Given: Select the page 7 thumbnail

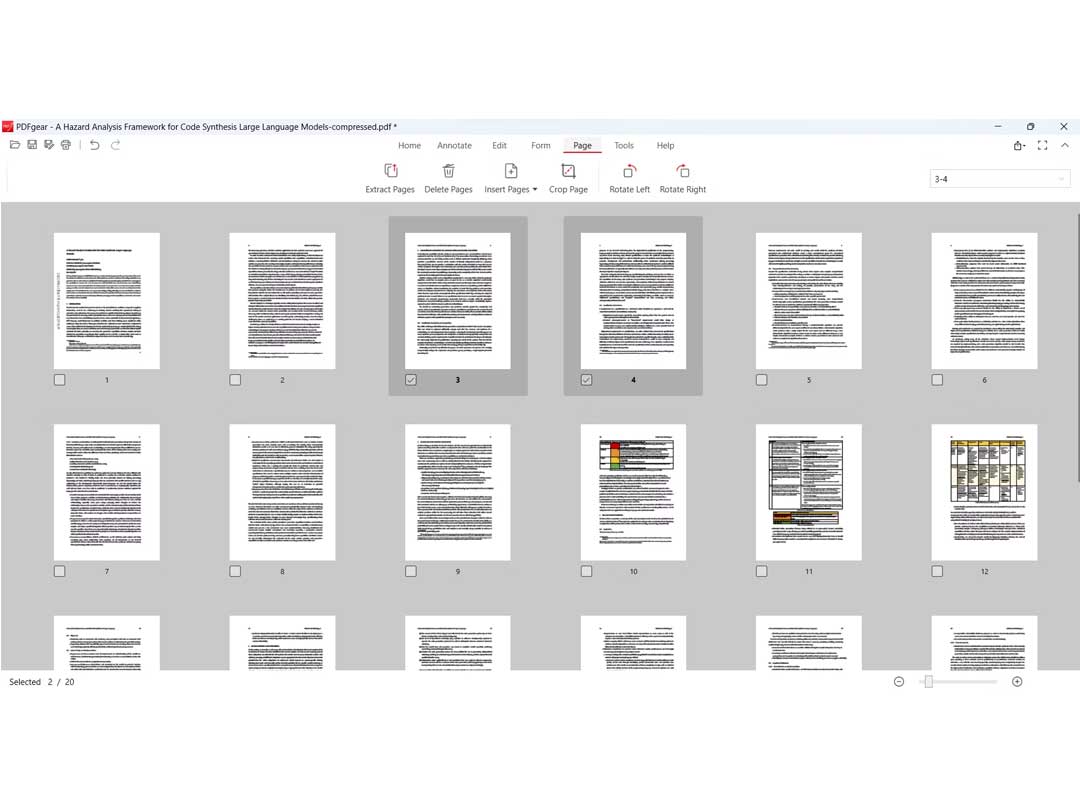Looking at the screenshot, I should click(x=107, y=492).
